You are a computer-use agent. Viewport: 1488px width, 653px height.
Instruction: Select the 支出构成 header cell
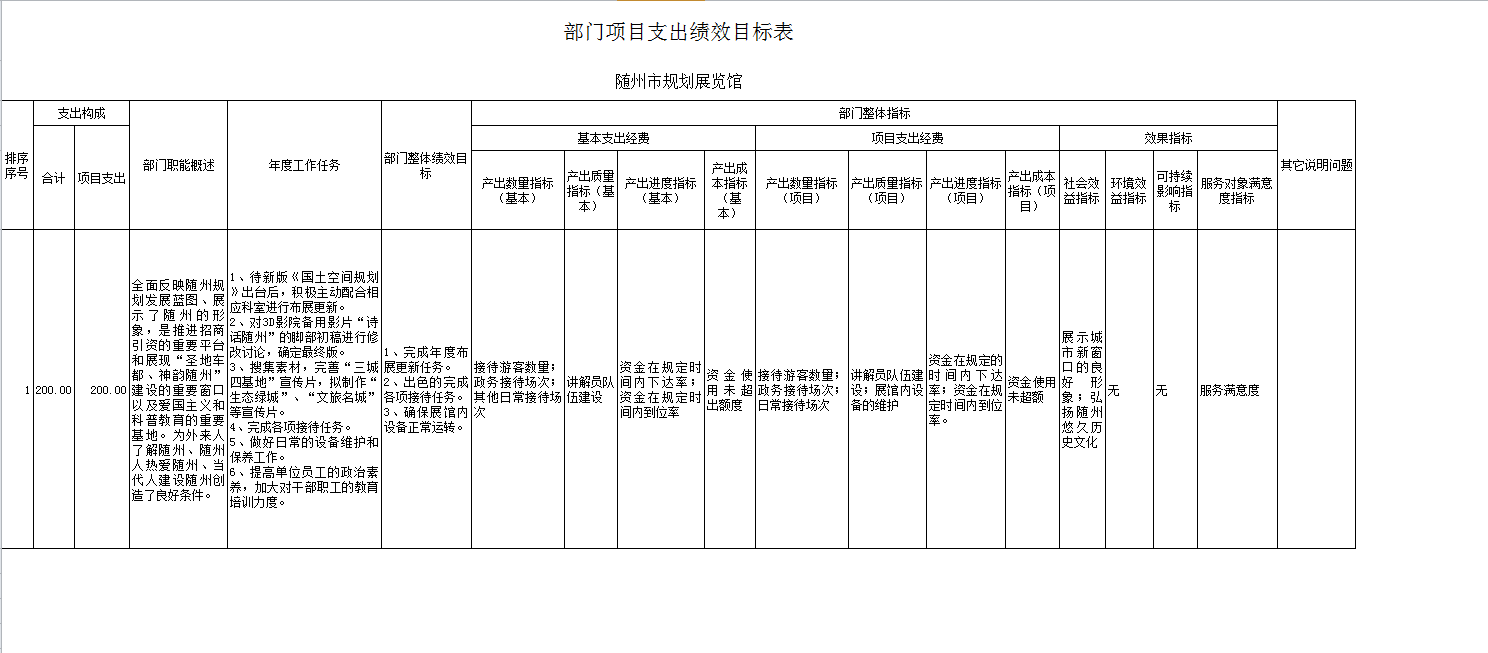coord(81,113)
